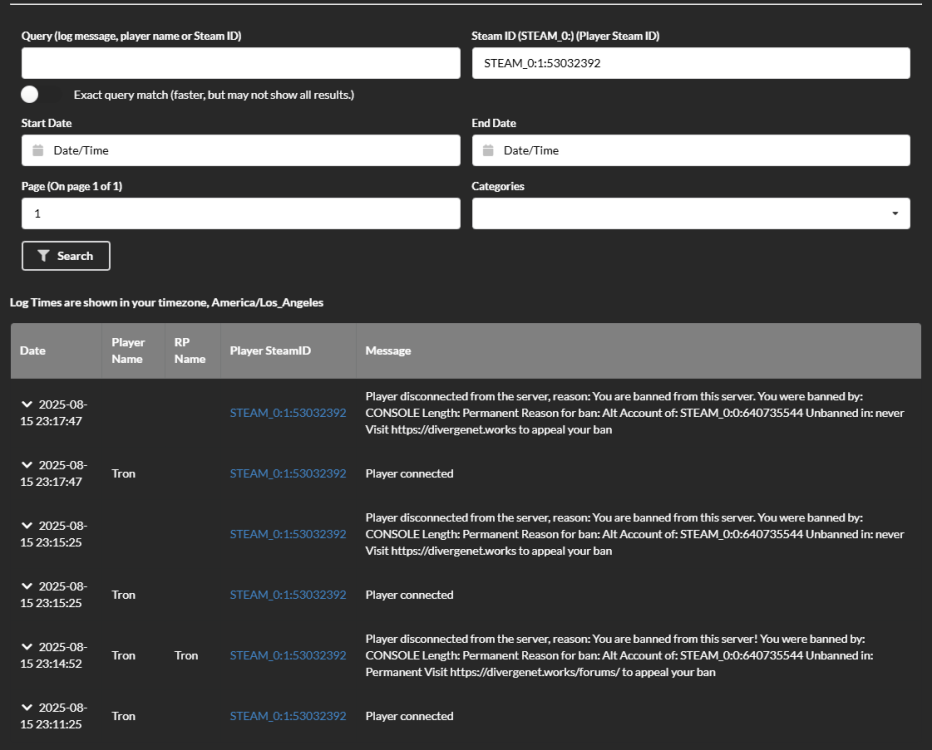Expand the 23:14:52 log entry row
Viewport: 932px width, 750px height.
(x=27, y=647)
